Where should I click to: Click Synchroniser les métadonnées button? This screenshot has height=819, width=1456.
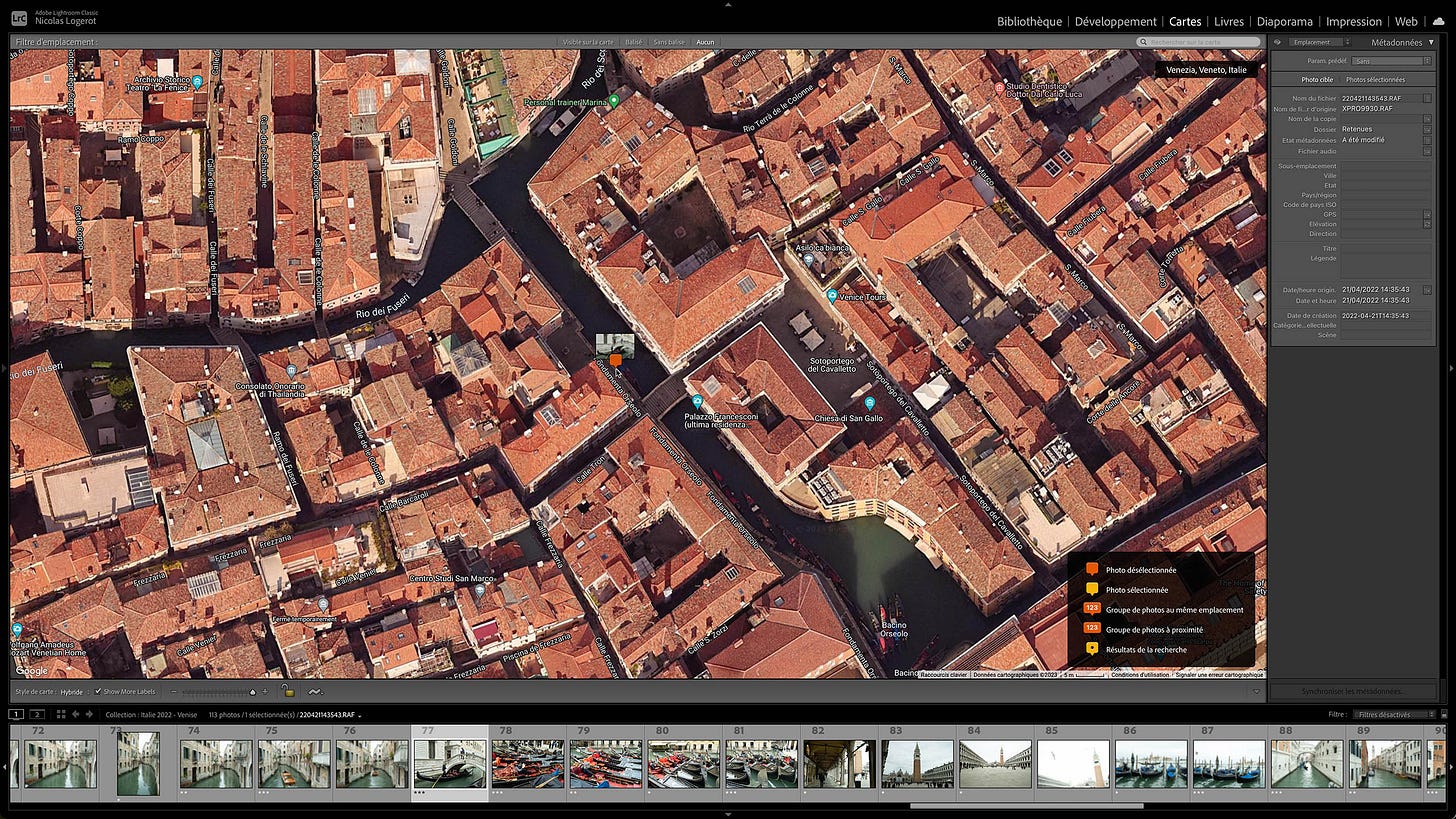1353,691
